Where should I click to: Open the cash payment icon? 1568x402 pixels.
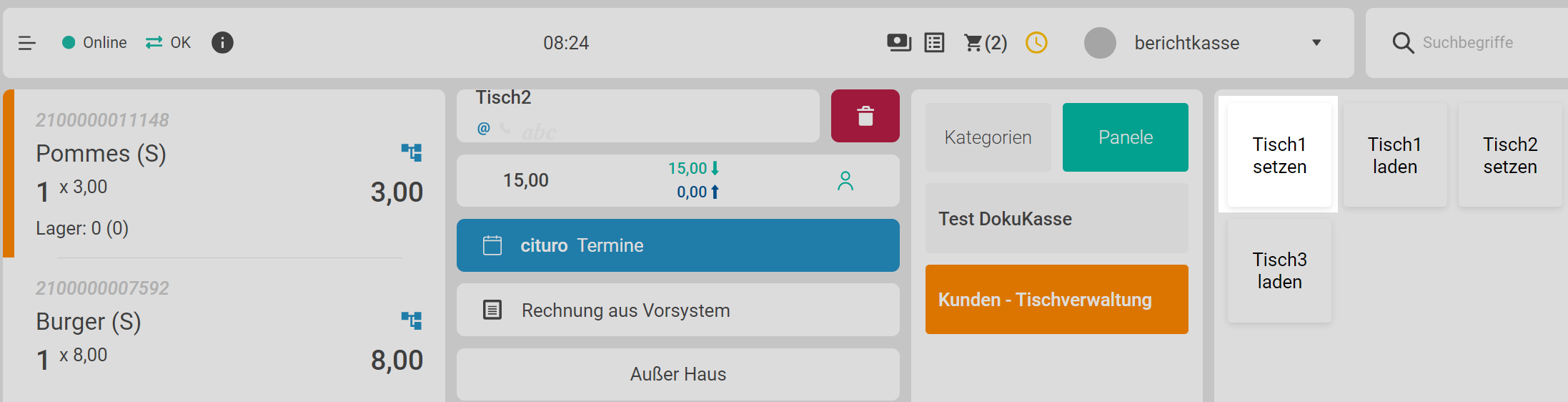[898, 43]
